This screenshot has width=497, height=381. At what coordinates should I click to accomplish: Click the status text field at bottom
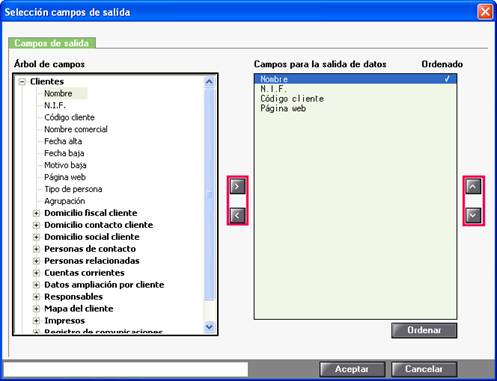click(125, 369)
